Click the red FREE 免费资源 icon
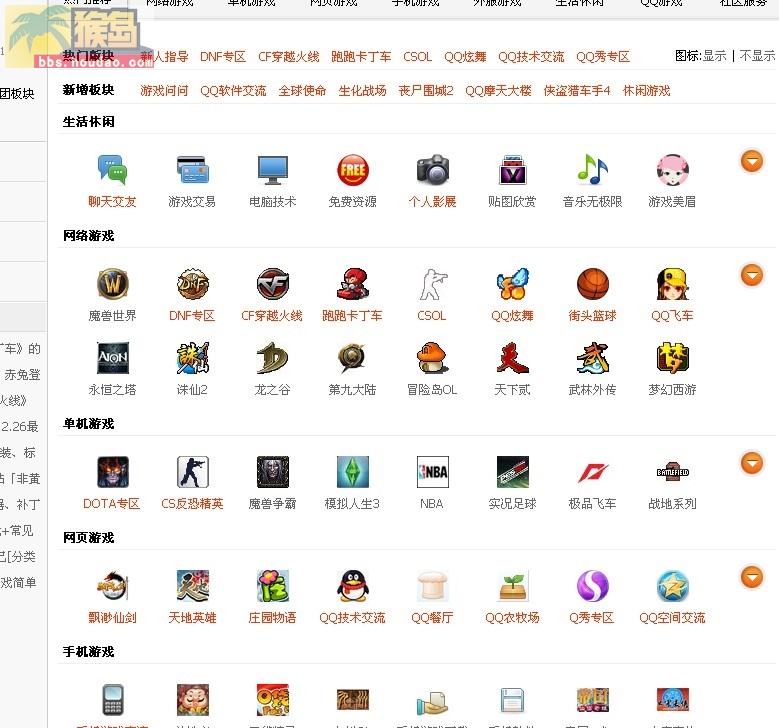Screen dimensions: 779x728 (x=353, y=169)
